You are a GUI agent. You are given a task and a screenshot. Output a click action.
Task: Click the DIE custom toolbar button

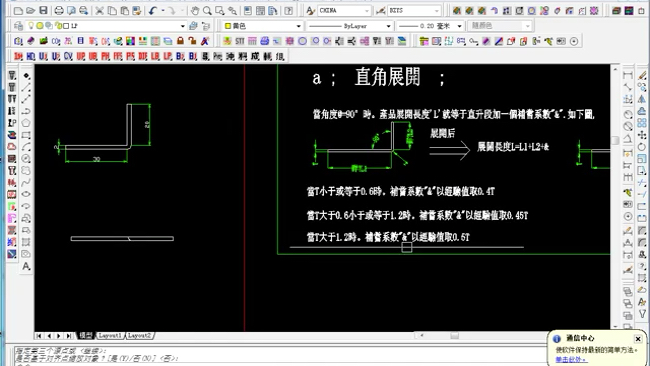tap(143, 56)
